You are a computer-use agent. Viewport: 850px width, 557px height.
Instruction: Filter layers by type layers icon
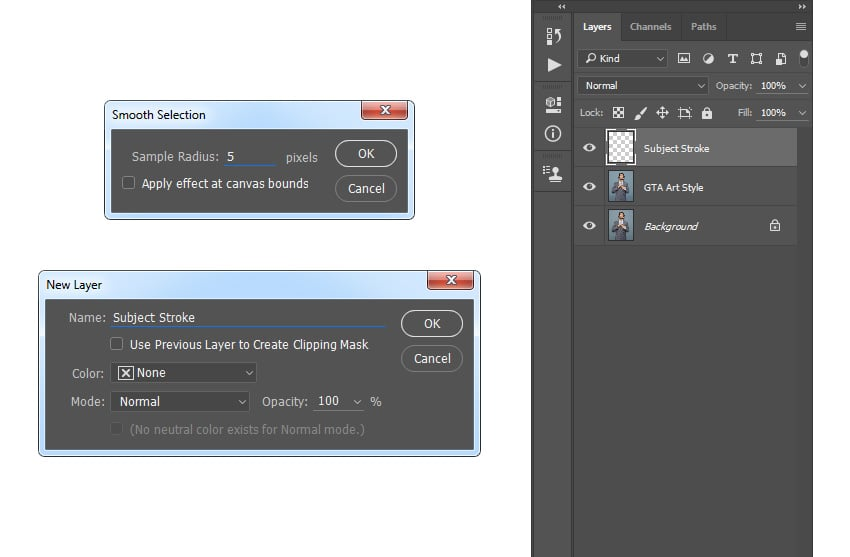click(732, 59)
